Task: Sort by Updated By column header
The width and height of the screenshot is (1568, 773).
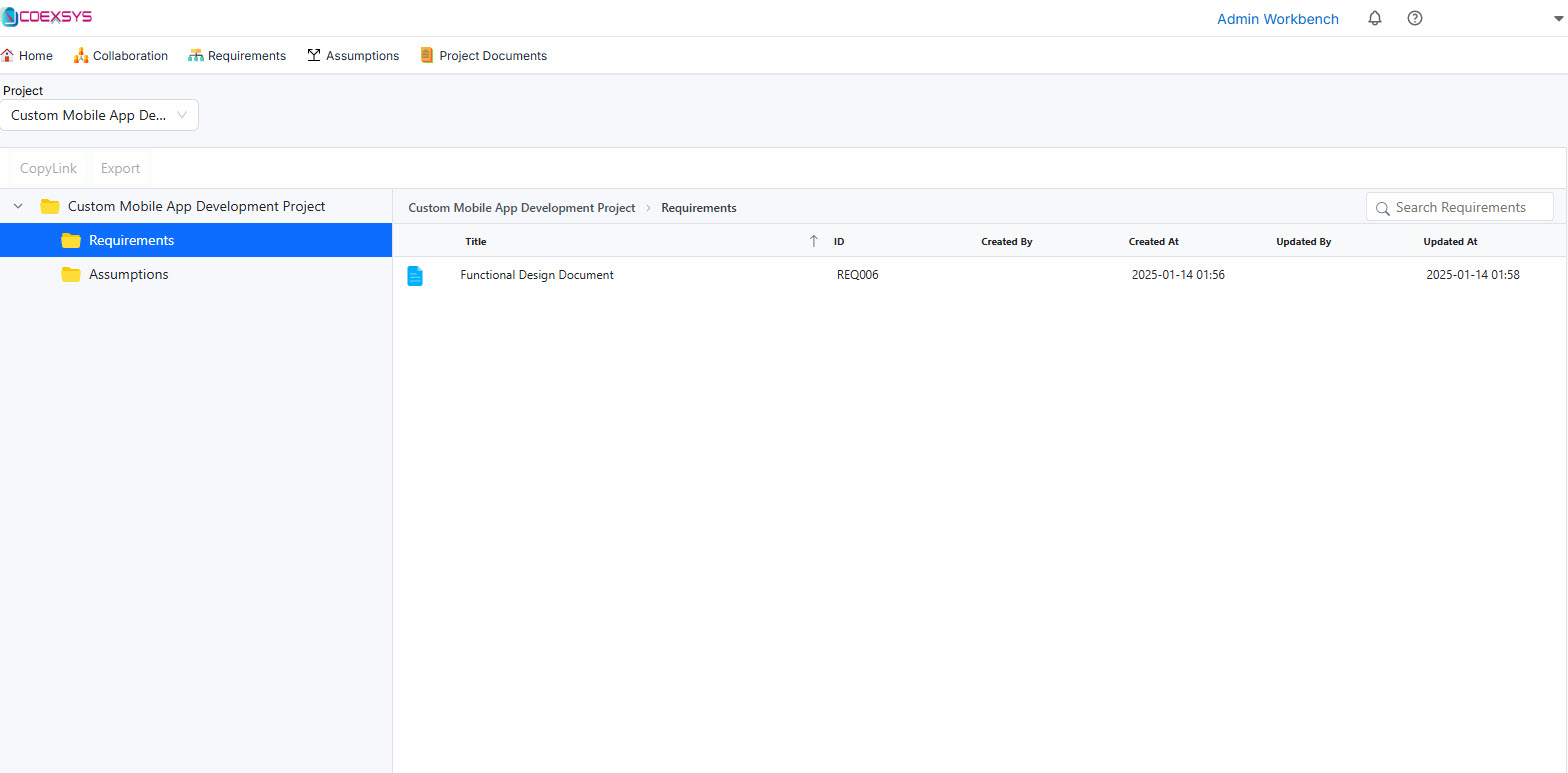Action: pyautogui.click(x=1304, y=242)
